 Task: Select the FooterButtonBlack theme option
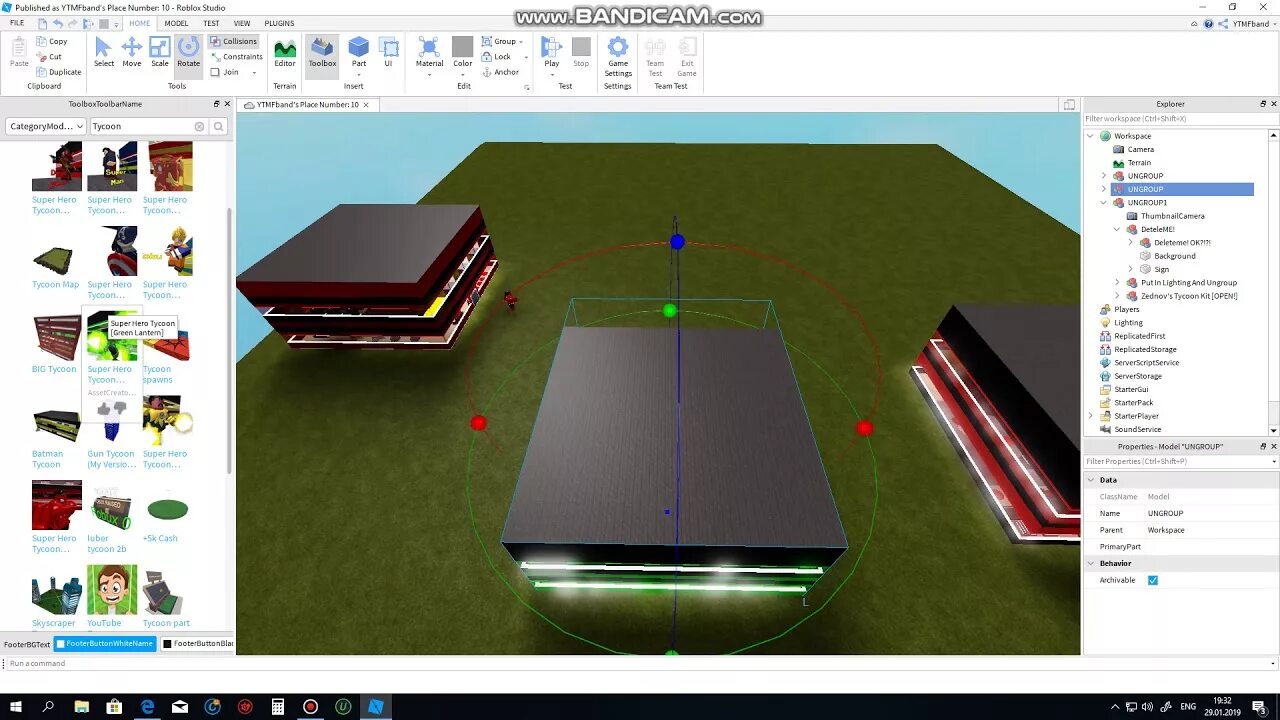(x=196, y=644)
